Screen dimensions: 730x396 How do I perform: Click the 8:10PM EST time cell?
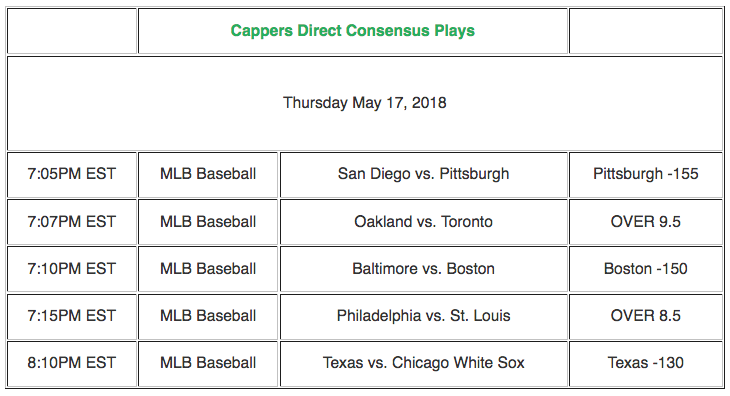tap(71, 363)
